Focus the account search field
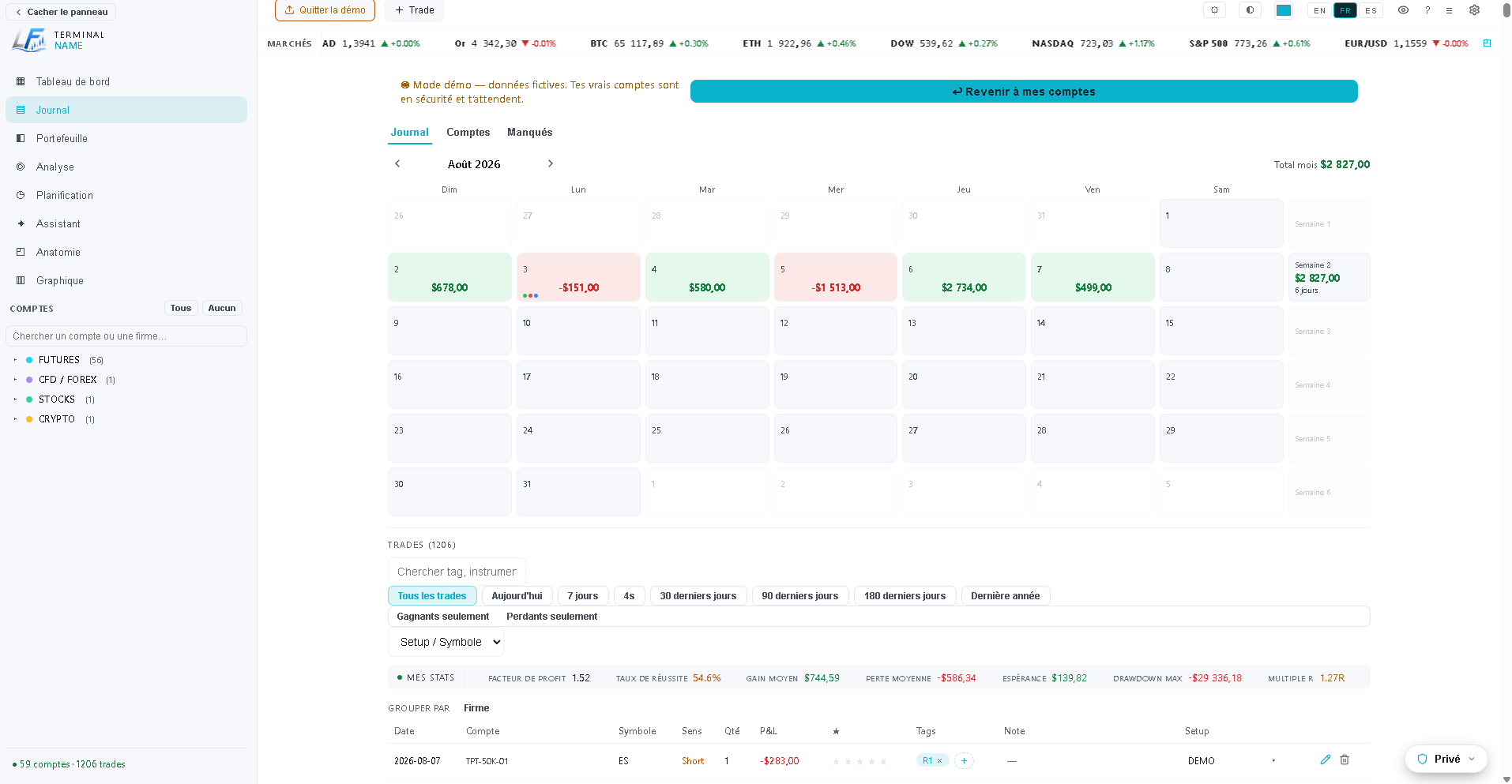The height and width of the screenshot is (784, 1512). click(126, 336)
